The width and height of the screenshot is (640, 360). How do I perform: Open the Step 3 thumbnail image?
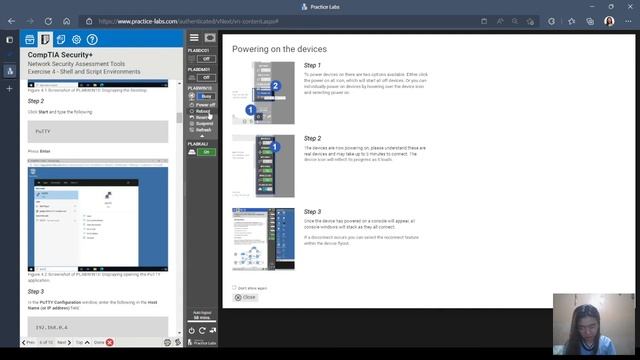click(x=264, y=239)
